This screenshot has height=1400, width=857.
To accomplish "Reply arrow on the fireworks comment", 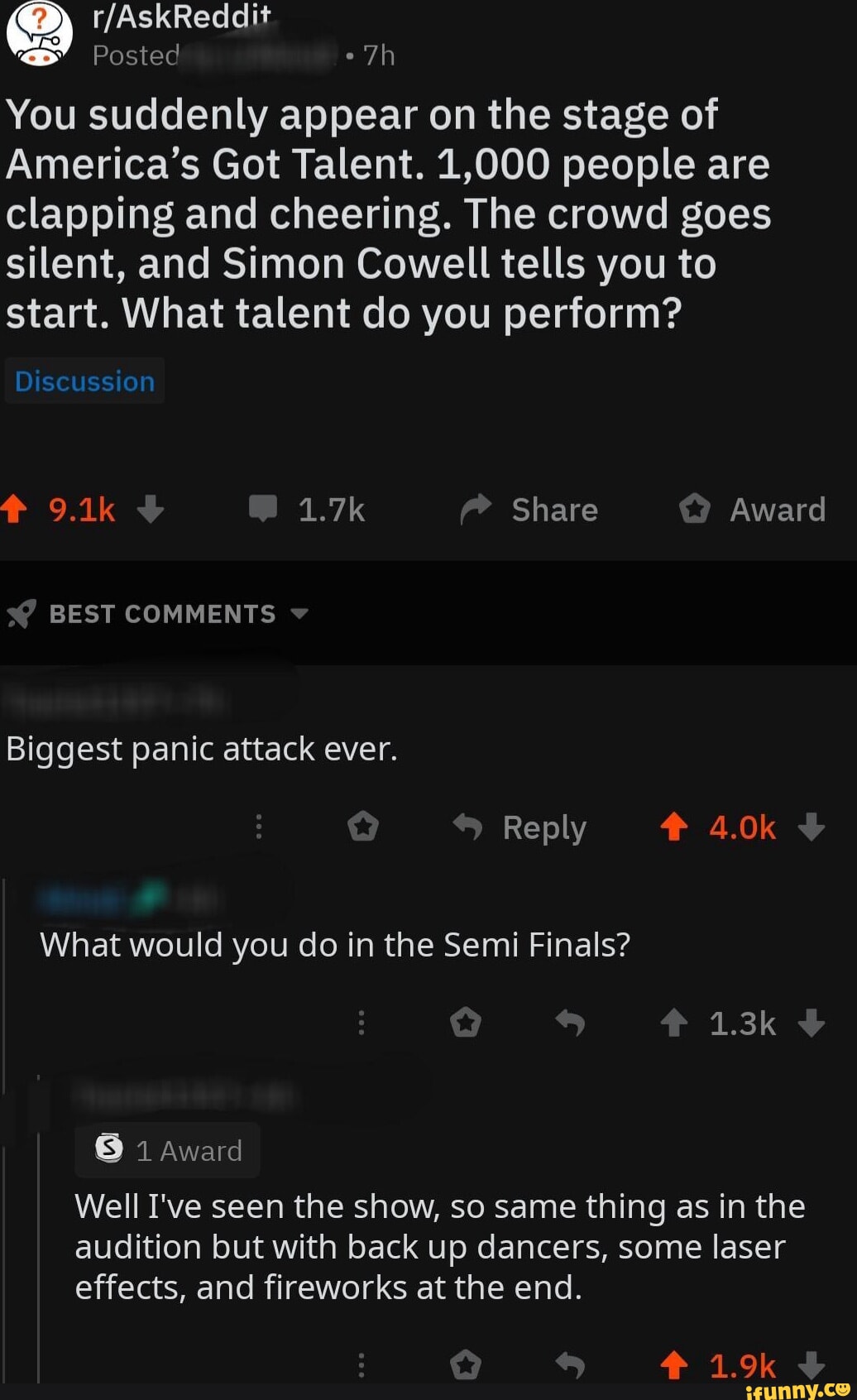I will (570, 1364).
